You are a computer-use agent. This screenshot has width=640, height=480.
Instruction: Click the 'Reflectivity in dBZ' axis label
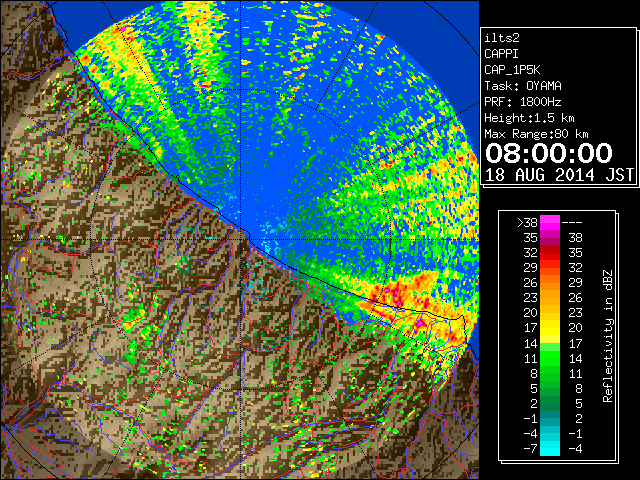(608, 336)
